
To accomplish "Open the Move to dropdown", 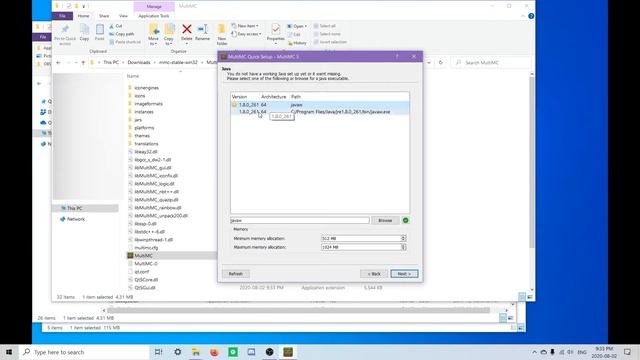I will tap(153, 34).
